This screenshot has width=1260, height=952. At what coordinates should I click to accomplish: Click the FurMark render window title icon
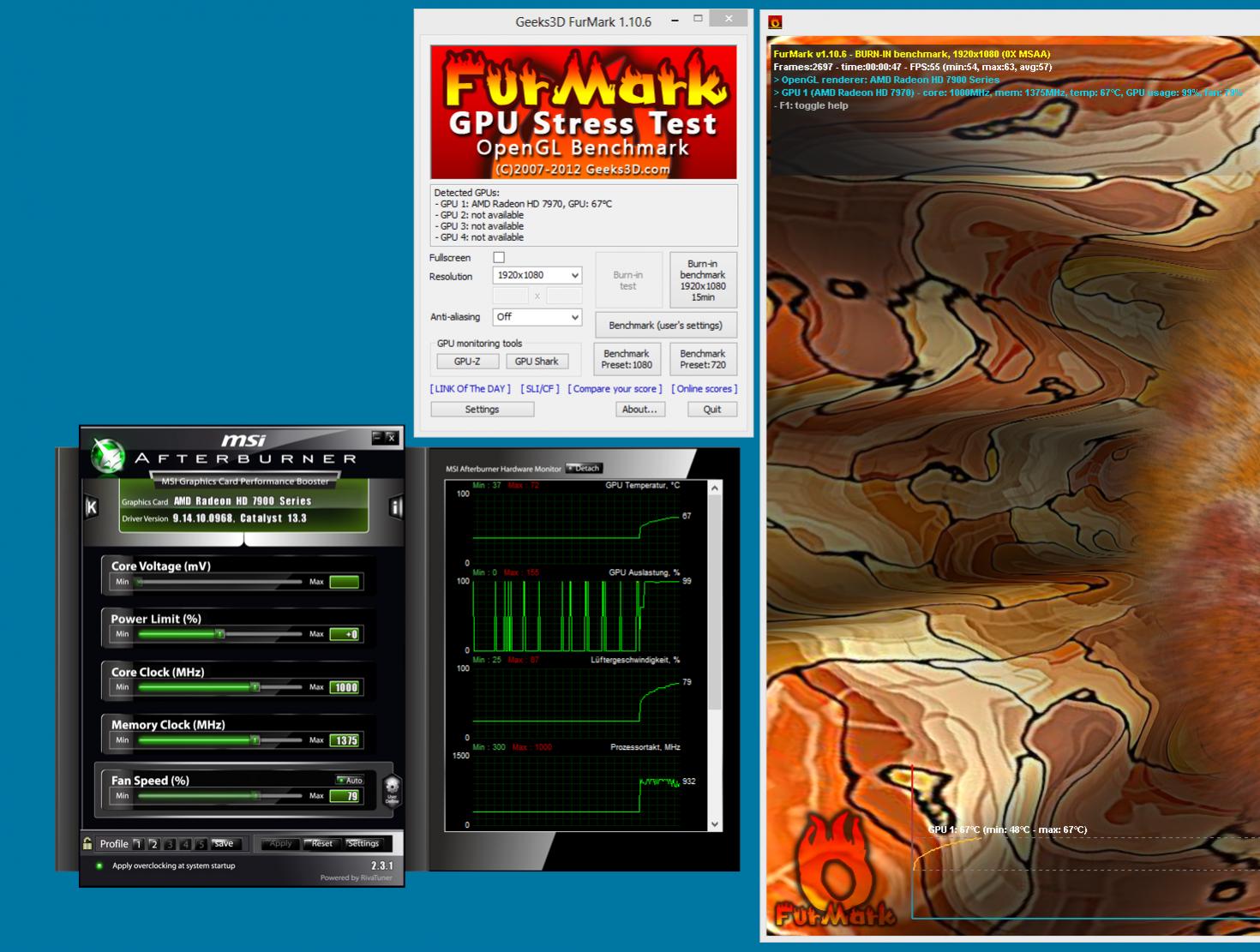(775, 22)
